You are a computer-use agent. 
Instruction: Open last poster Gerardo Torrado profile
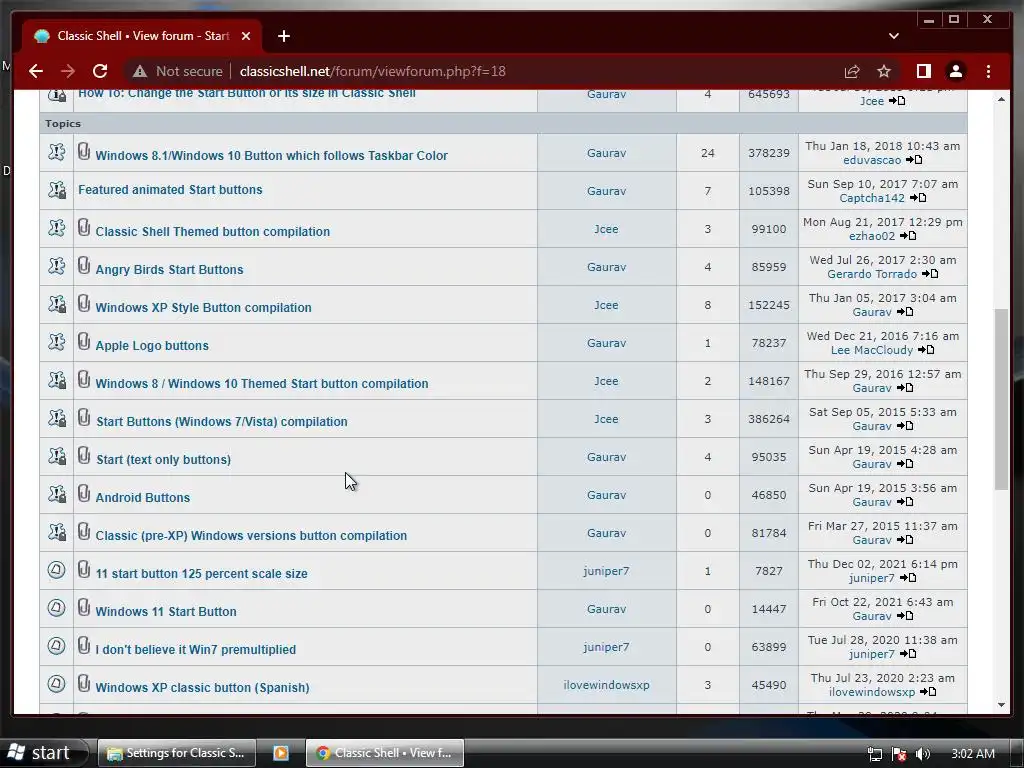[x=872, y=274]
